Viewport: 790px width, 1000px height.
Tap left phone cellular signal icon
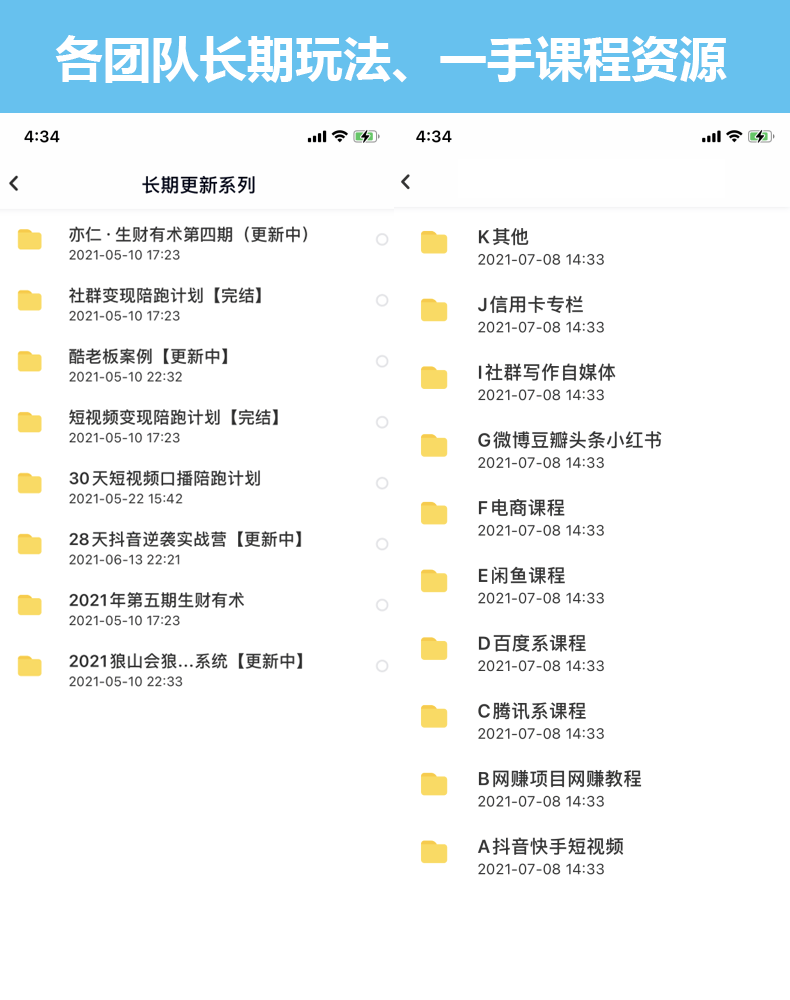pyautogui.click(x=317, y=136)
